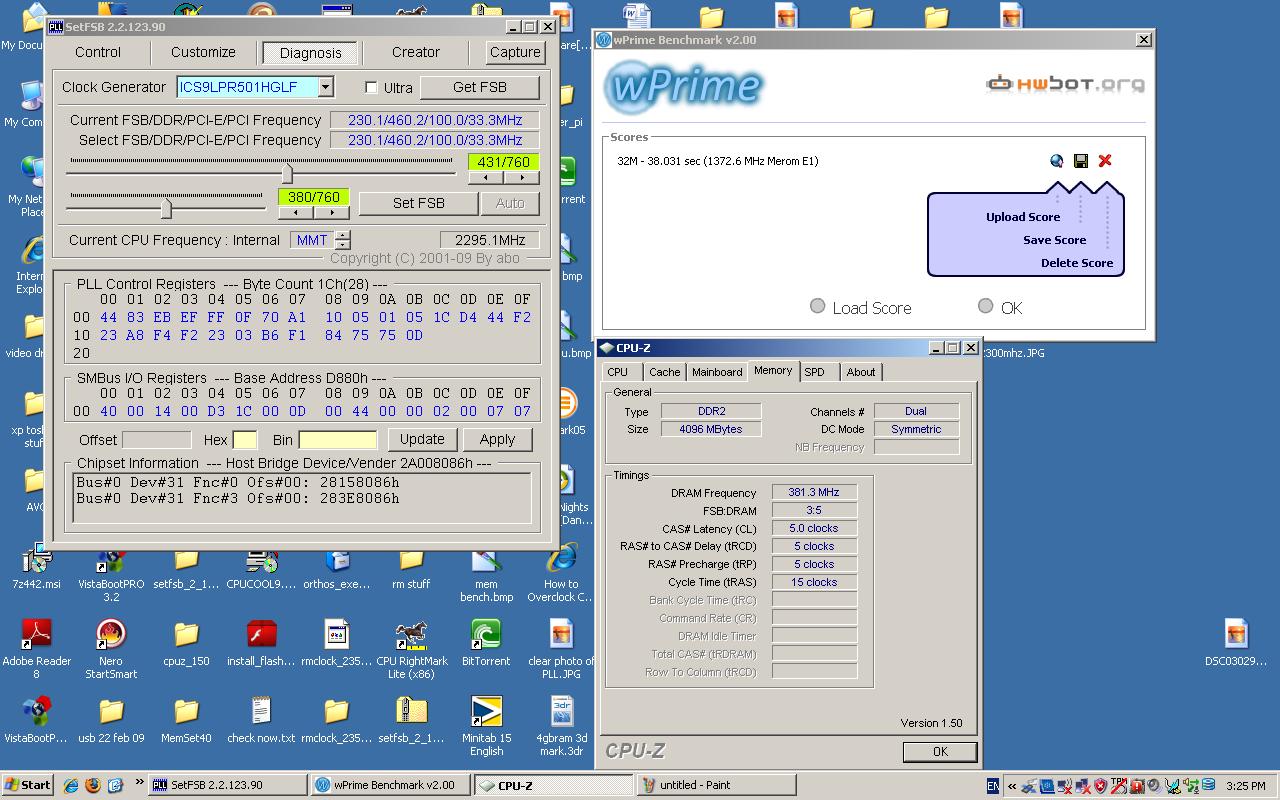Launch Firefox from the quick launch bar
The height and width of the screenshot is (800, 1280).
tap(93, 785)
